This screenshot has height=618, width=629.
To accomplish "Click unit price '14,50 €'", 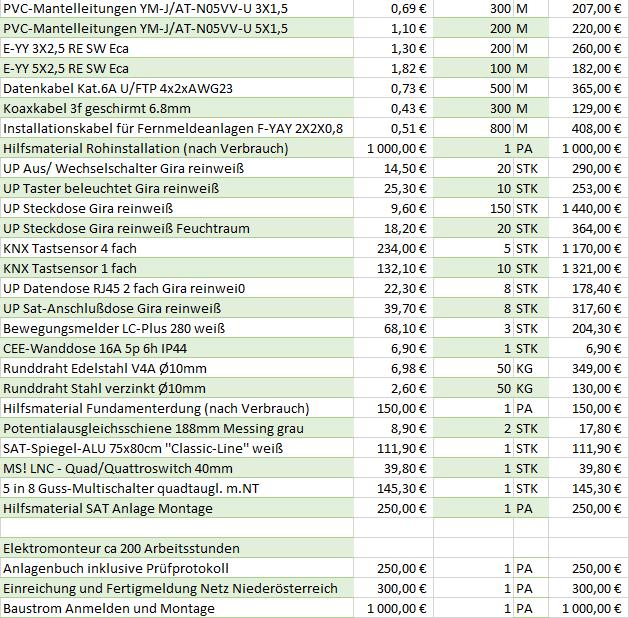I will pos(405,168).
